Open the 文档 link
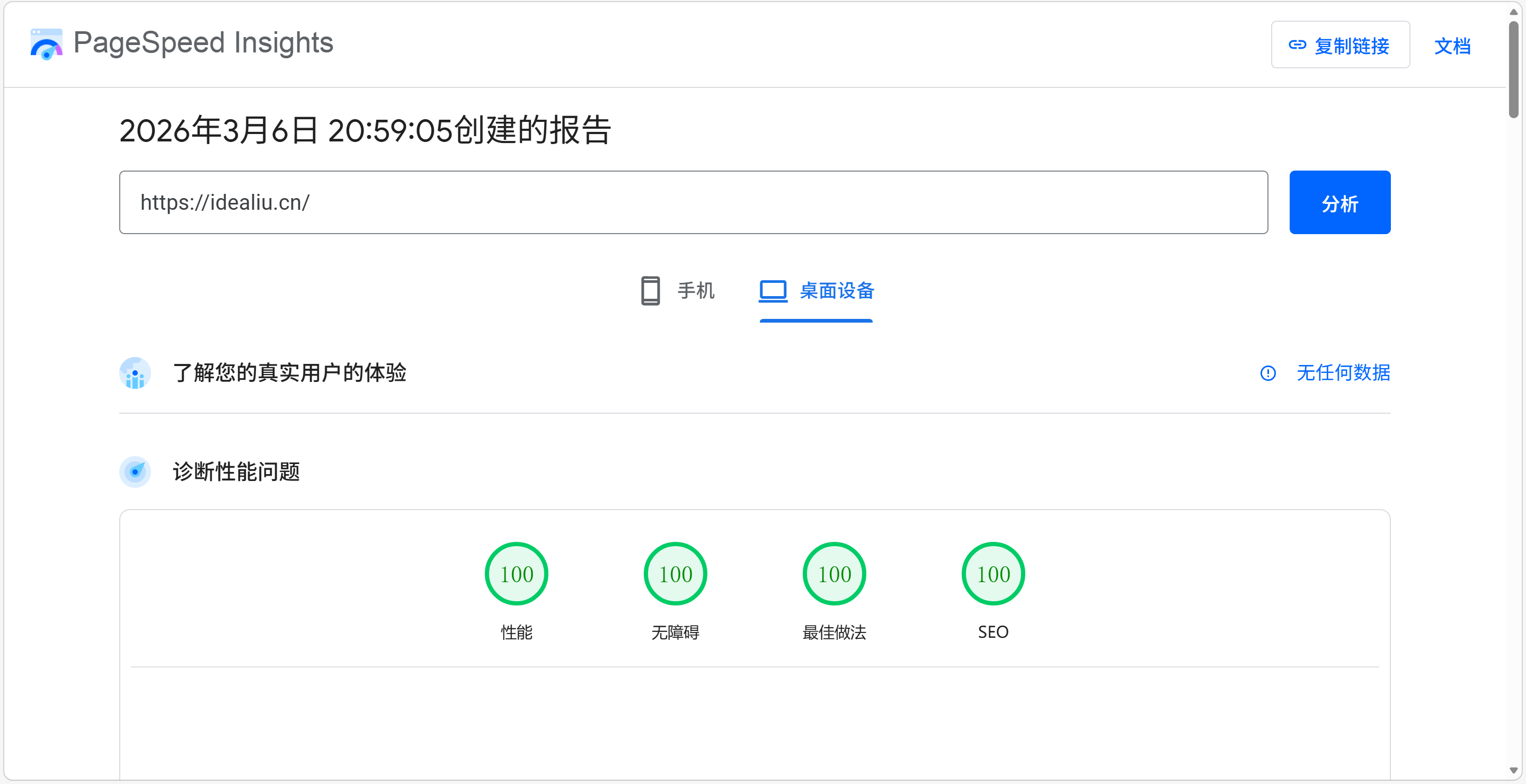 click(1452, 46)
